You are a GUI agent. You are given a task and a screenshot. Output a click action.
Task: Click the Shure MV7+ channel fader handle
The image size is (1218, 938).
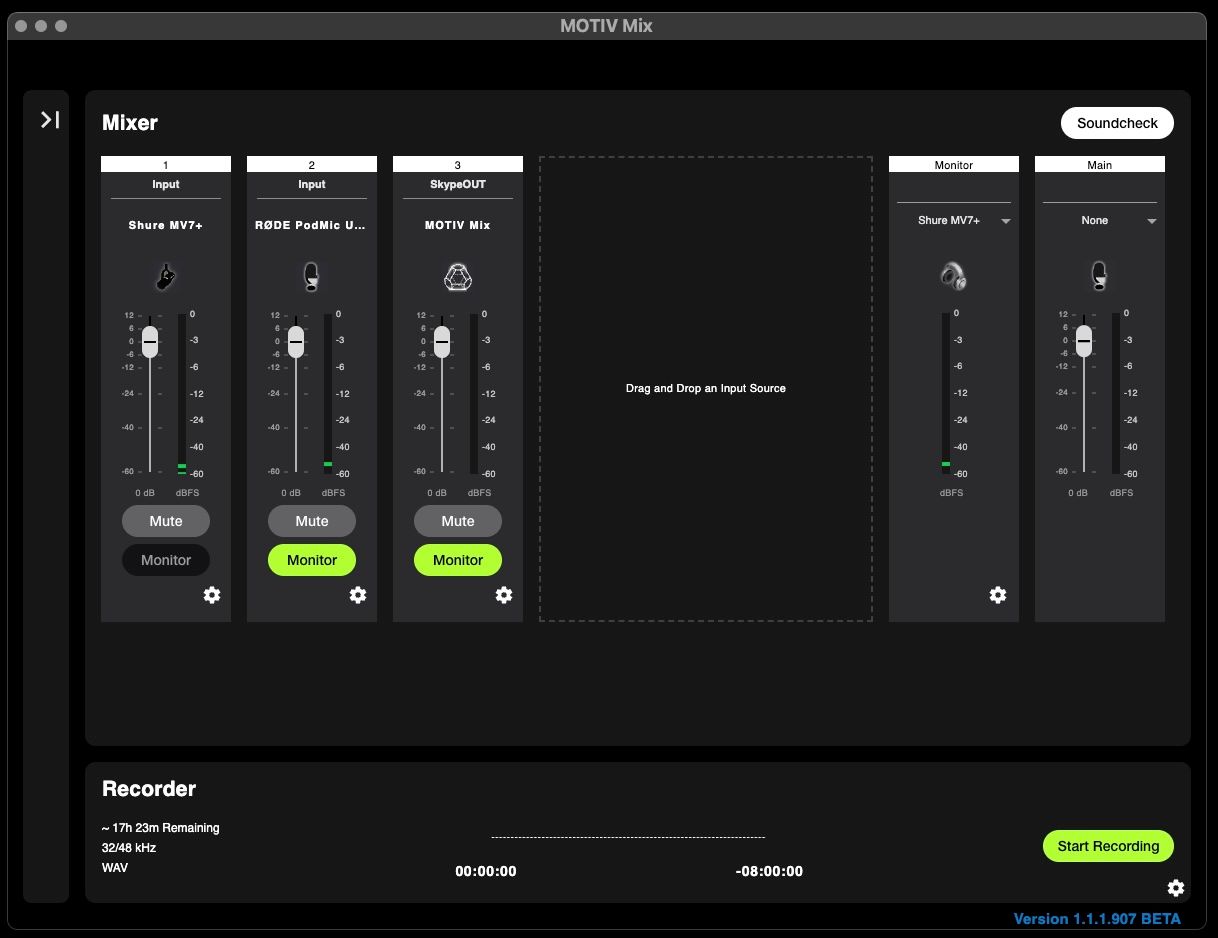150,342
